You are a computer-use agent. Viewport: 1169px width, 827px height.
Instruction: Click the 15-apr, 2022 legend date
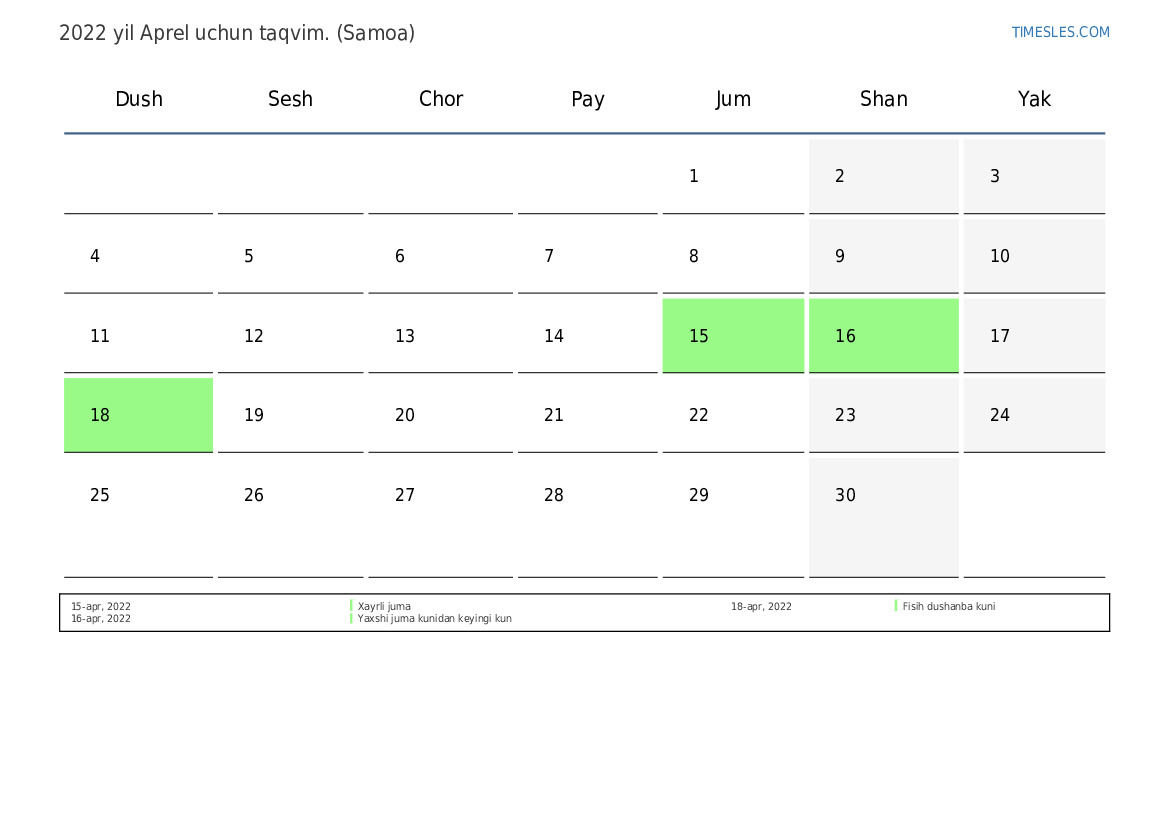pos(100,607)
